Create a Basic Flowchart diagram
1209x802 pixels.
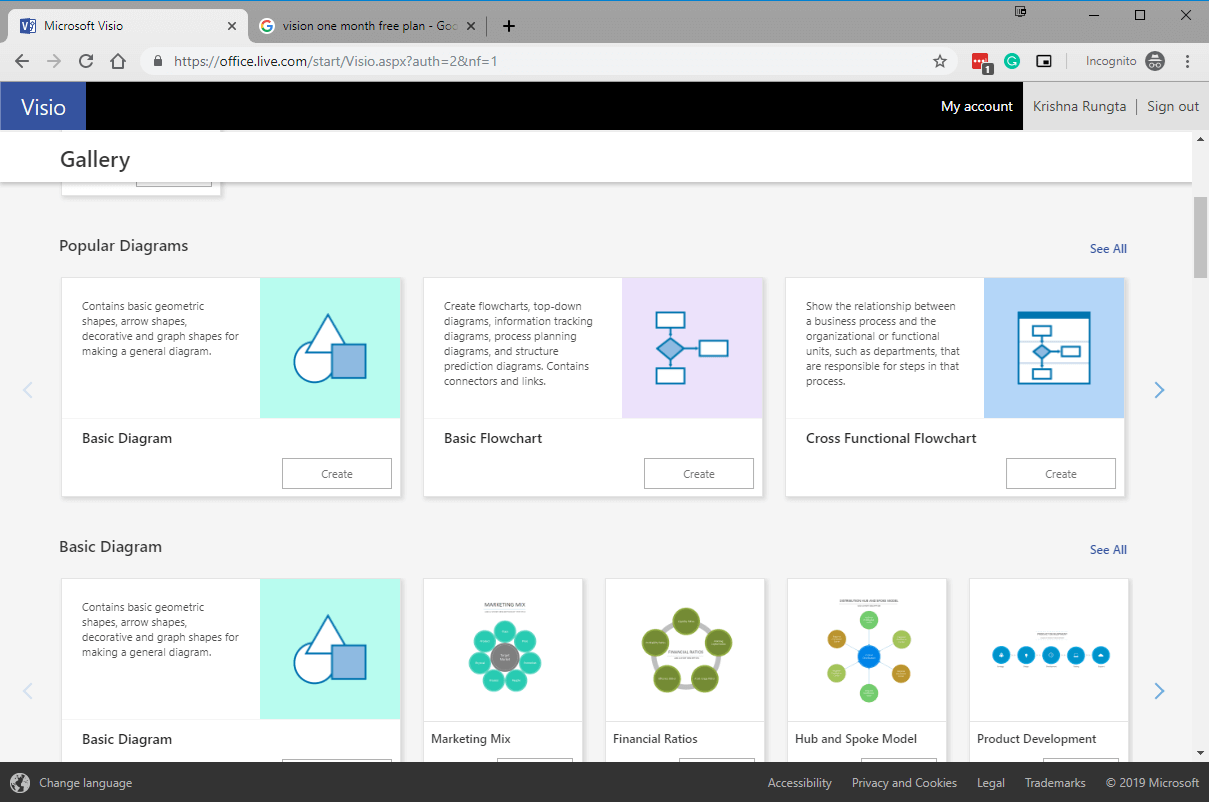[x=698, y=474]
